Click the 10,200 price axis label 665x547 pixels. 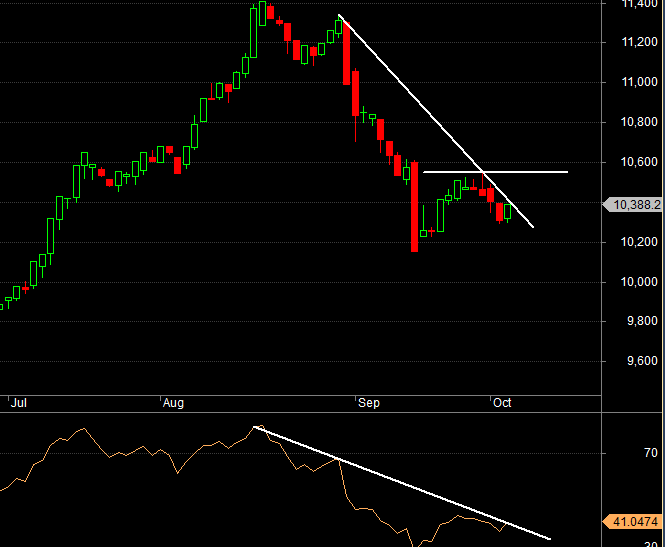tap(639, 242)
